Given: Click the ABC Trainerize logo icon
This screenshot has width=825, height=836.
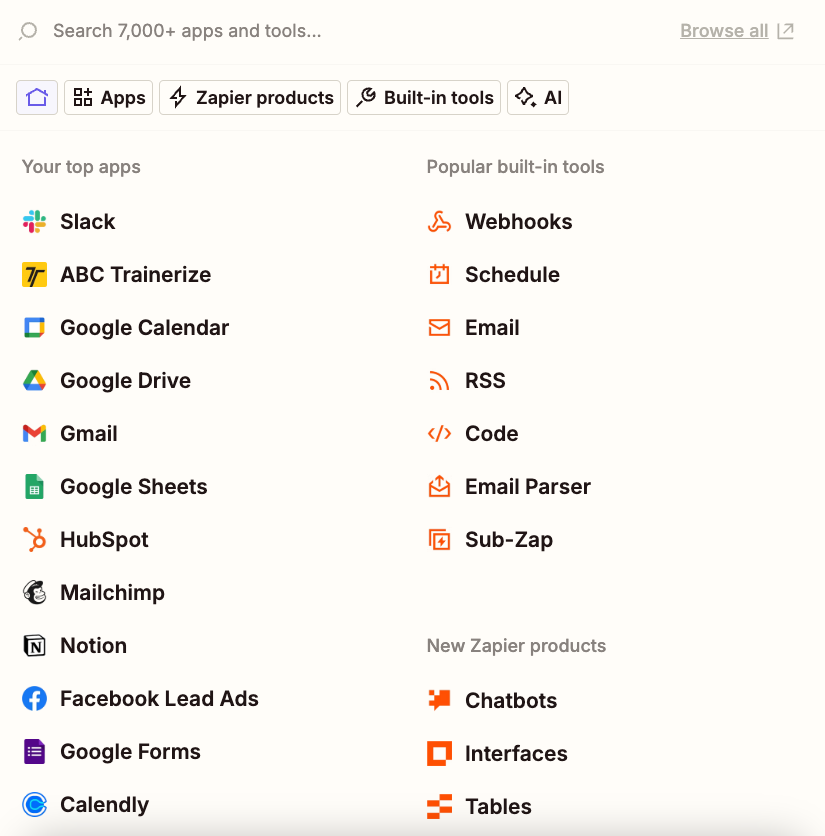Looking at the screenshot, I should pyautogui.click(x=34, y=275).
